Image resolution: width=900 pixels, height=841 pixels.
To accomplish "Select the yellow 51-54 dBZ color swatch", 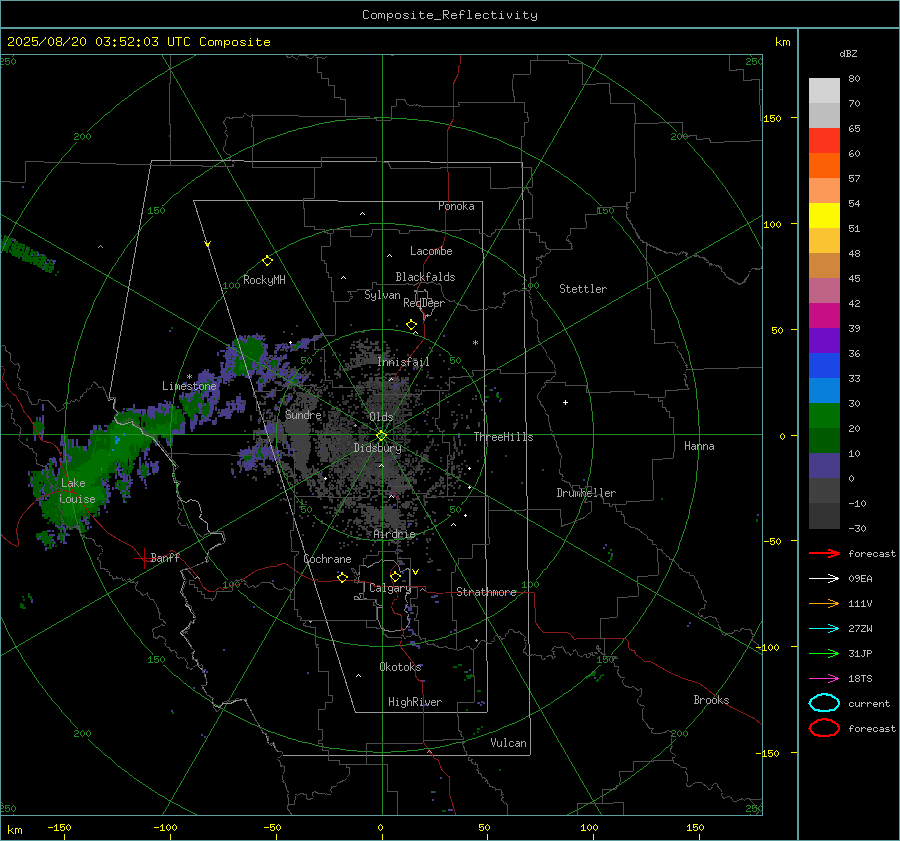I will click(x=824, y=215).
